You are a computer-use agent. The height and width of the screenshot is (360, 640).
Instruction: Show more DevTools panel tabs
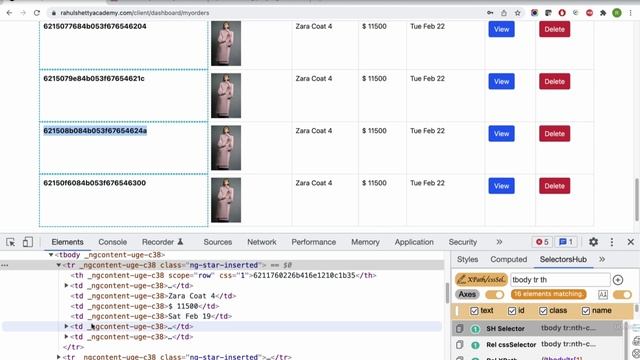pos(499,242)
